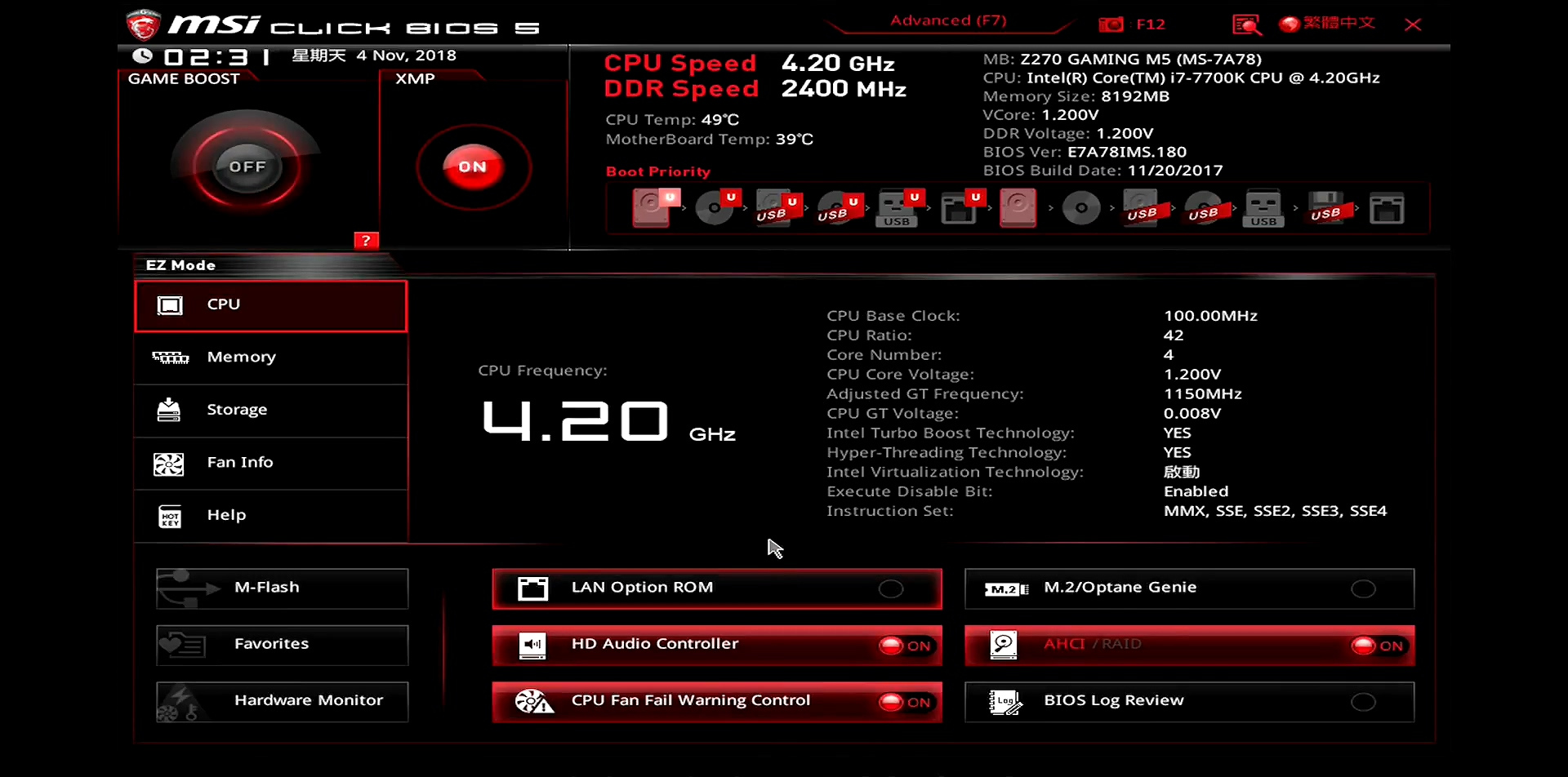Click the last network boot device icon
The width and height of the screenshot is (1568, 777).
click(1386, 208)
